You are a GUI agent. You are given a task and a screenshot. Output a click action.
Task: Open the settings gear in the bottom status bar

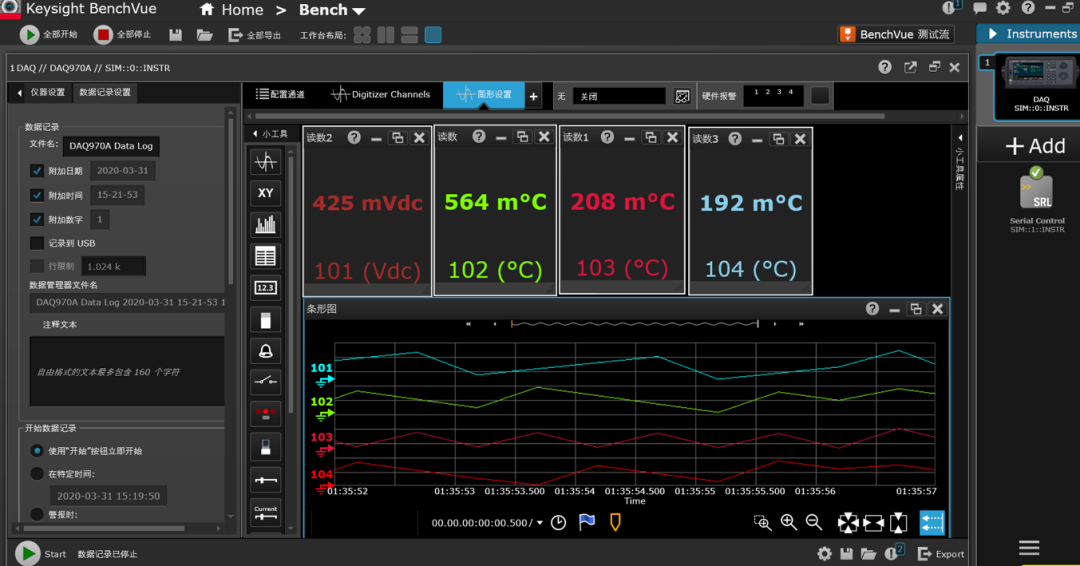[824, 554]
